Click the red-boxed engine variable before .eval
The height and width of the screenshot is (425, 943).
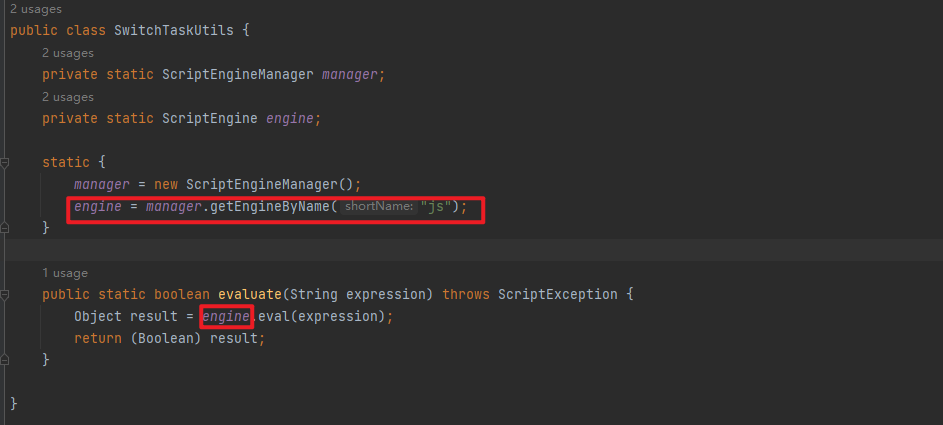pos(225,317)
